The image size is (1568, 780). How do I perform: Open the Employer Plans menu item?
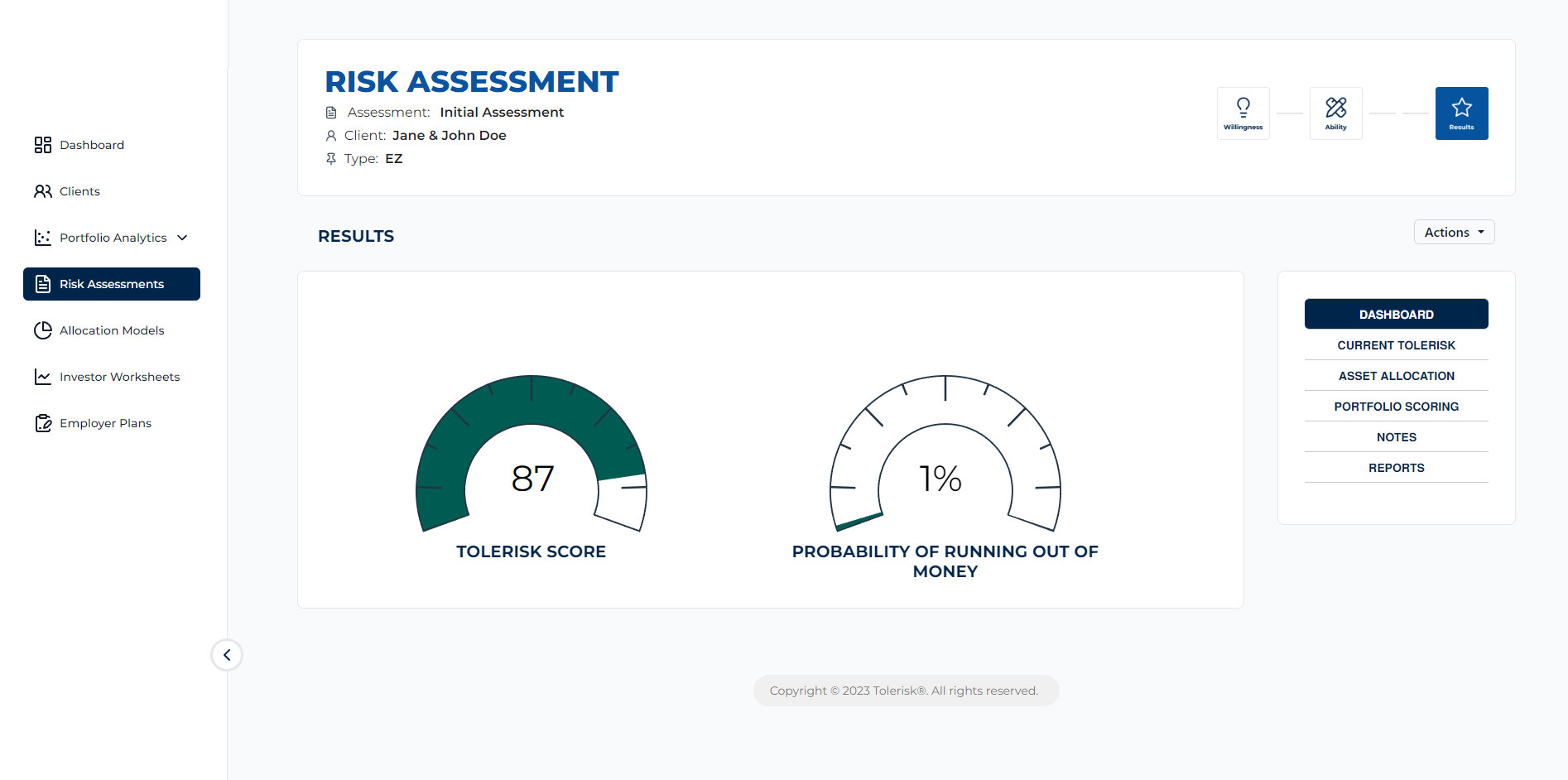112,423
